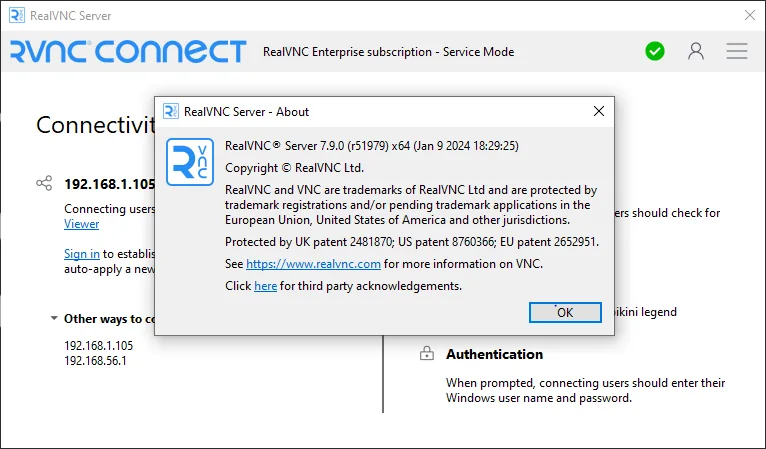This screenshot has width=766, height=449.
Task: Close the RealVNC Server - About dialog
Action: 599,111
